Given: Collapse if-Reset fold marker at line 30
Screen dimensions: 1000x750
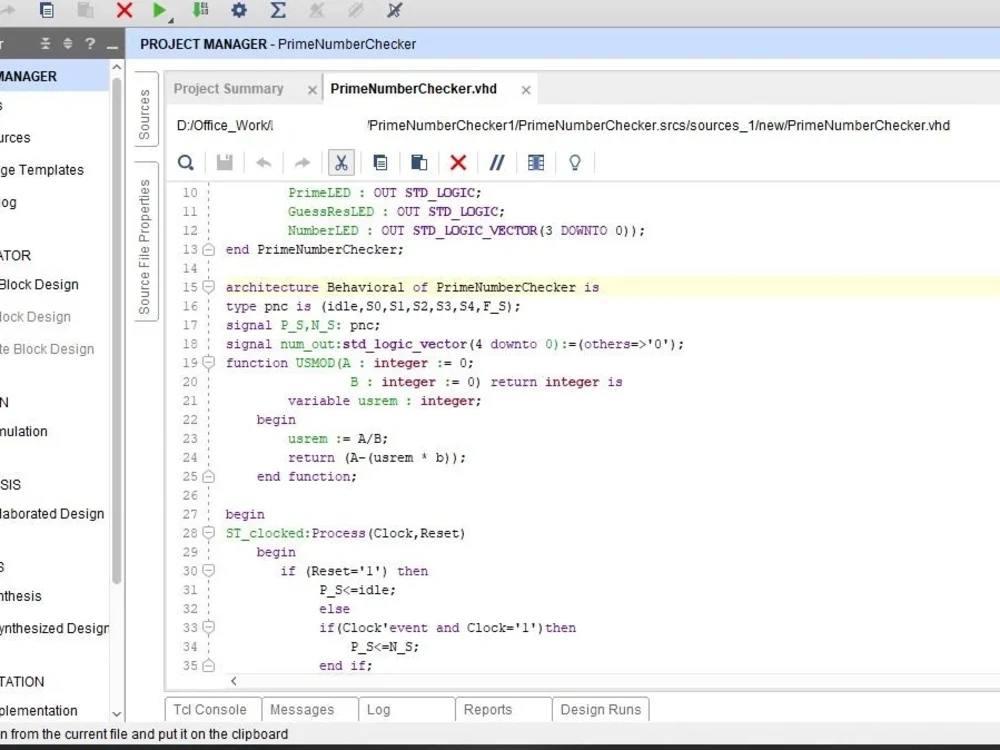Looking at the screenshot, I should tap(209, 571).
